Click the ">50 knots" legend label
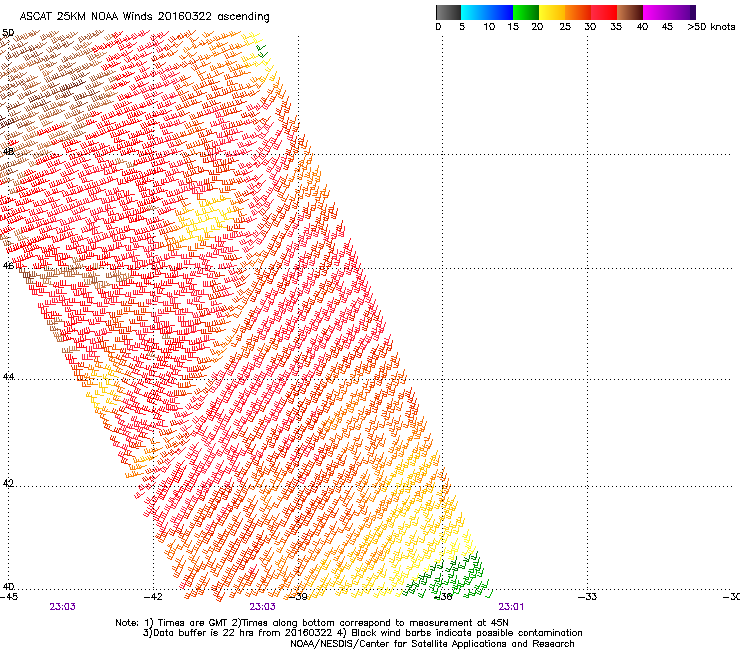 point(711,26)
